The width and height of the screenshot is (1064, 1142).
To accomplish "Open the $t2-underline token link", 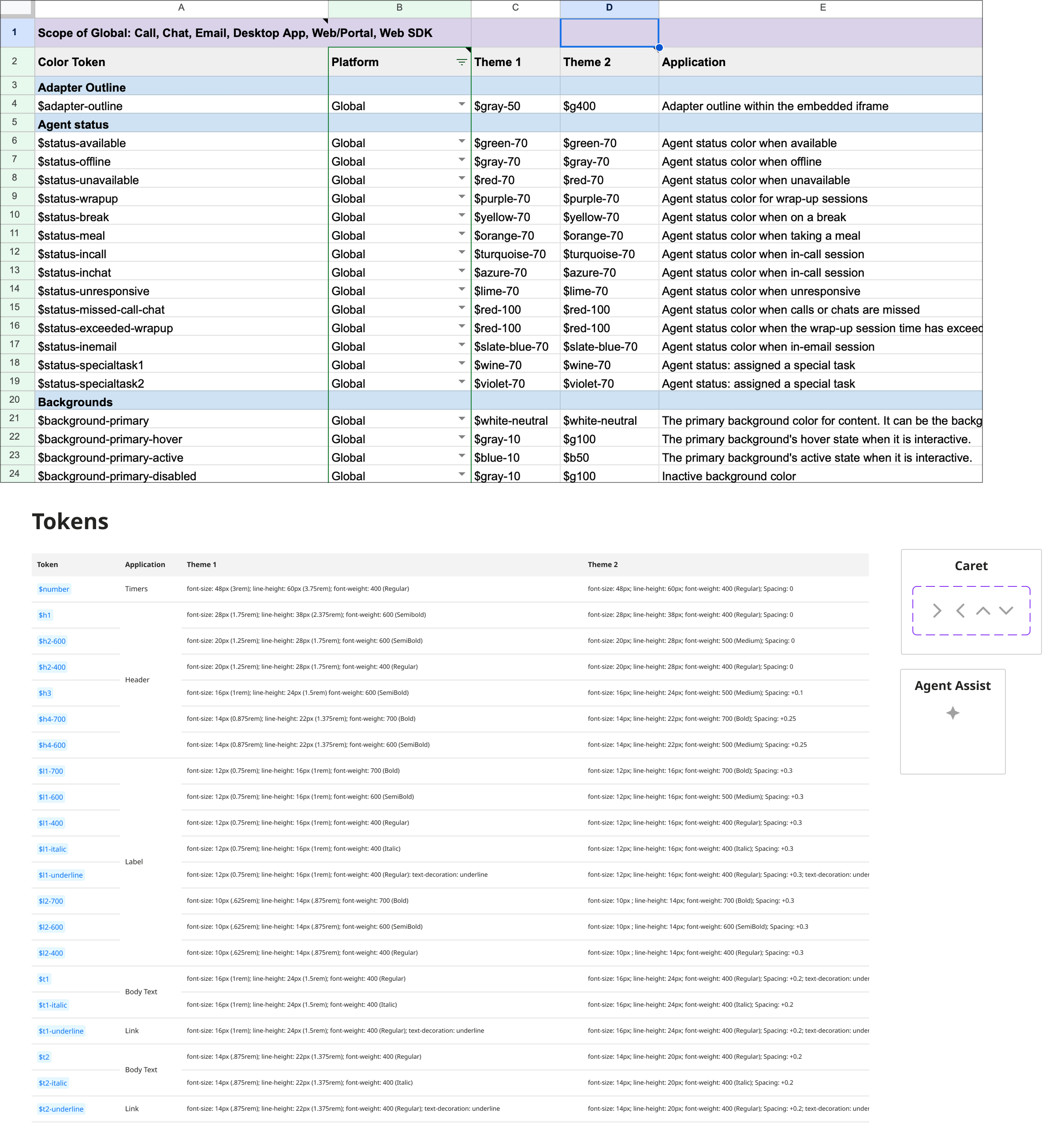I will 61,1109.
